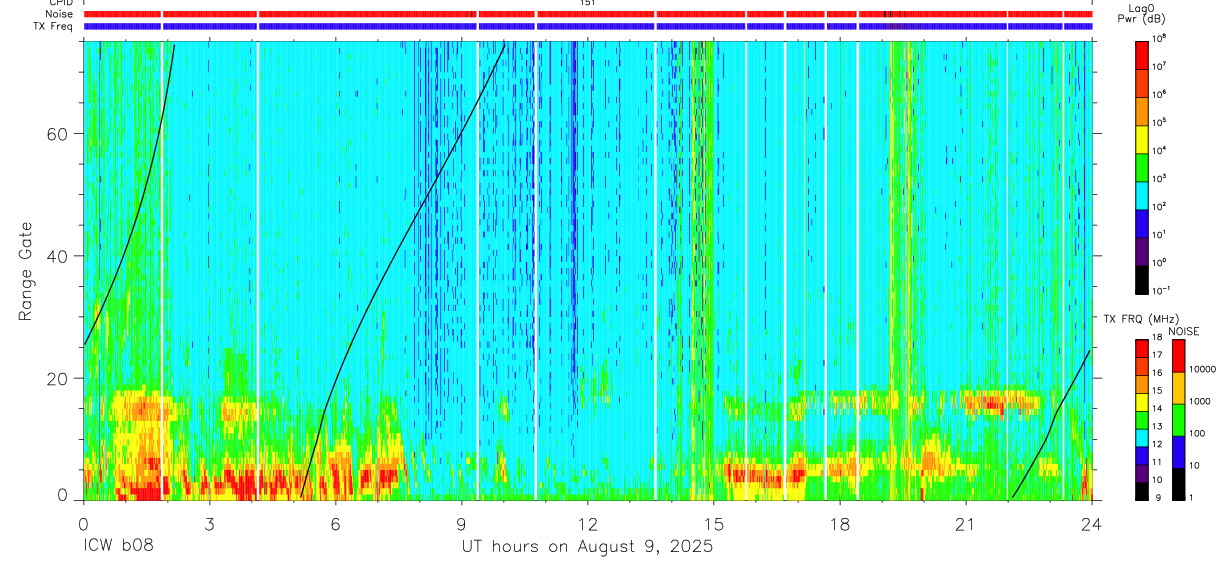Image resolution: width=1228 pixels, height=567 pixels.
Task: Click the '60' tick label on the Range Gate axis
Action: point(60,134)
